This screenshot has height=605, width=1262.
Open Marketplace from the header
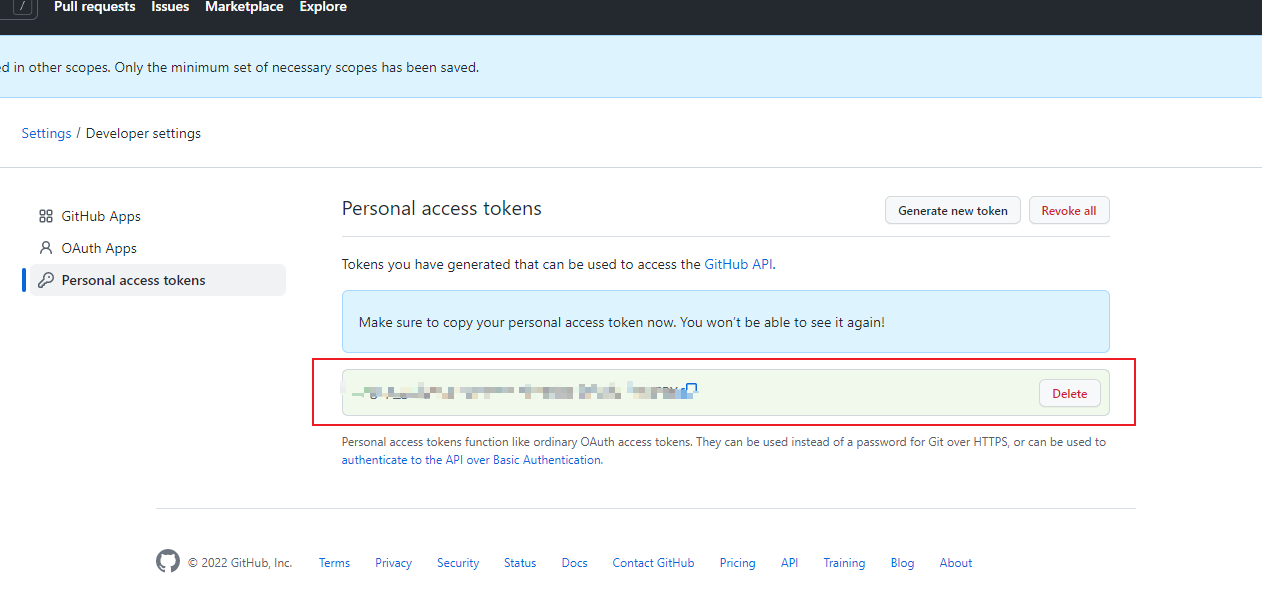pyautogui.click(x=244, y=7)
